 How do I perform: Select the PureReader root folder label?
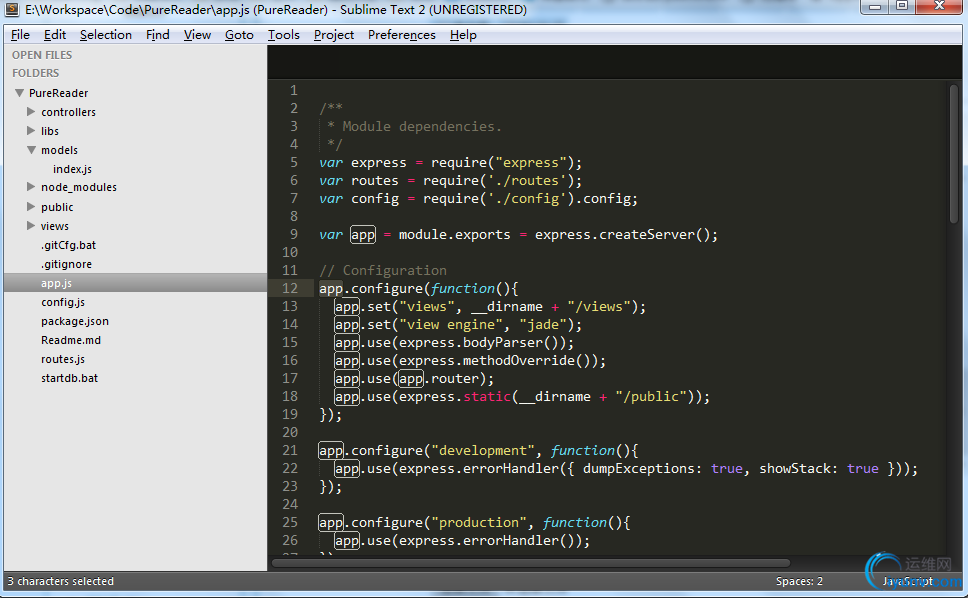59,93
